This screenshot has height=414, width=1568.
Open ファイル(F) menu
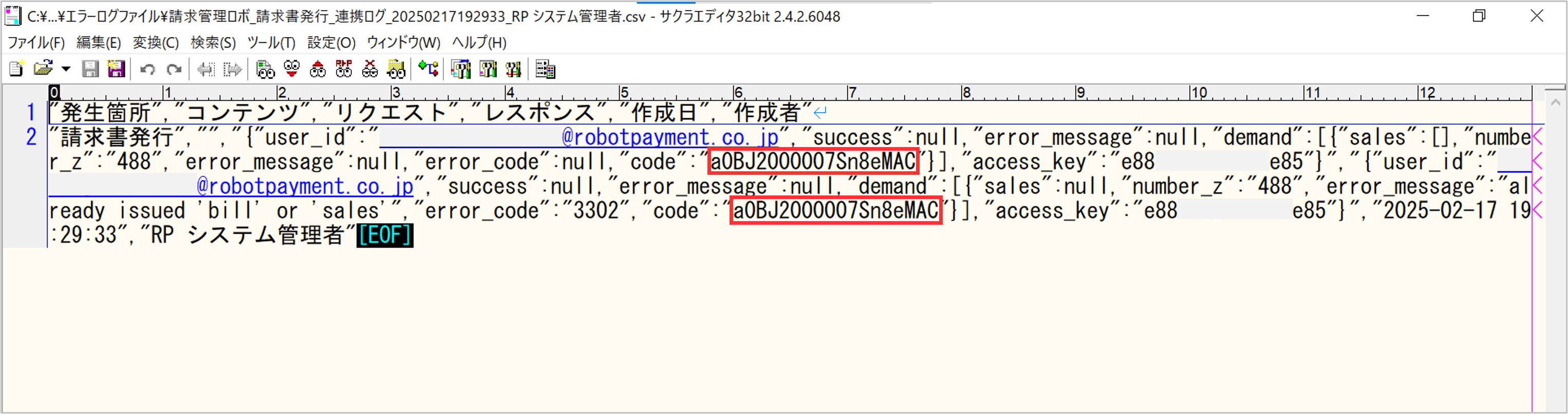36,43
